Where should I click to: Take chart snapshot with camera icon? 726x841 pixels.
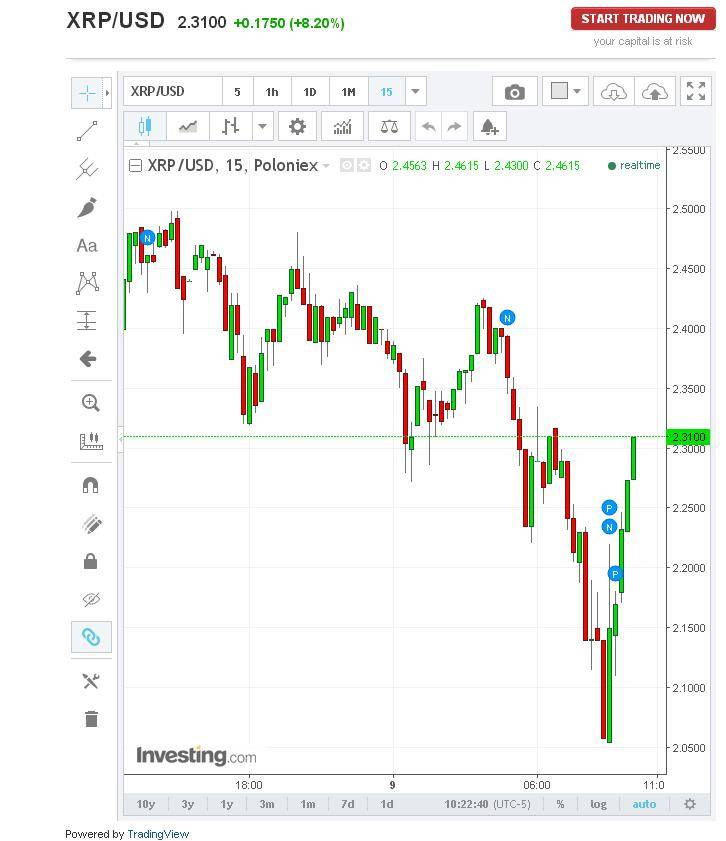point(515,92)
